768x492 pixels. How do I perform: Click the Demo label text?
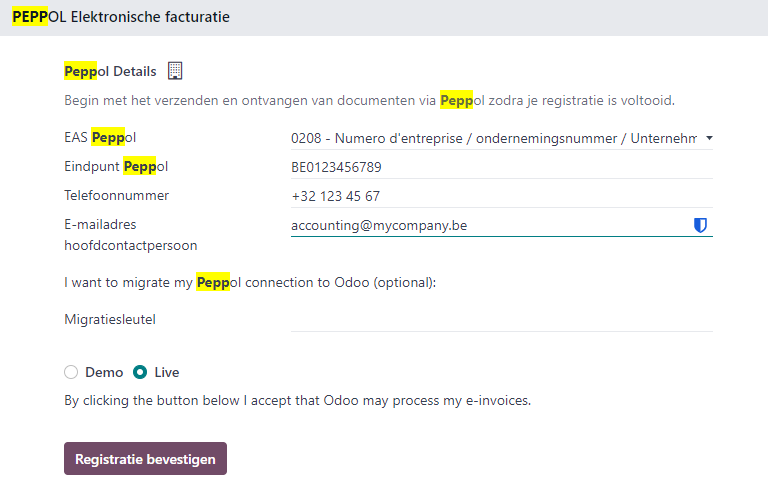[x=104, y=372]
